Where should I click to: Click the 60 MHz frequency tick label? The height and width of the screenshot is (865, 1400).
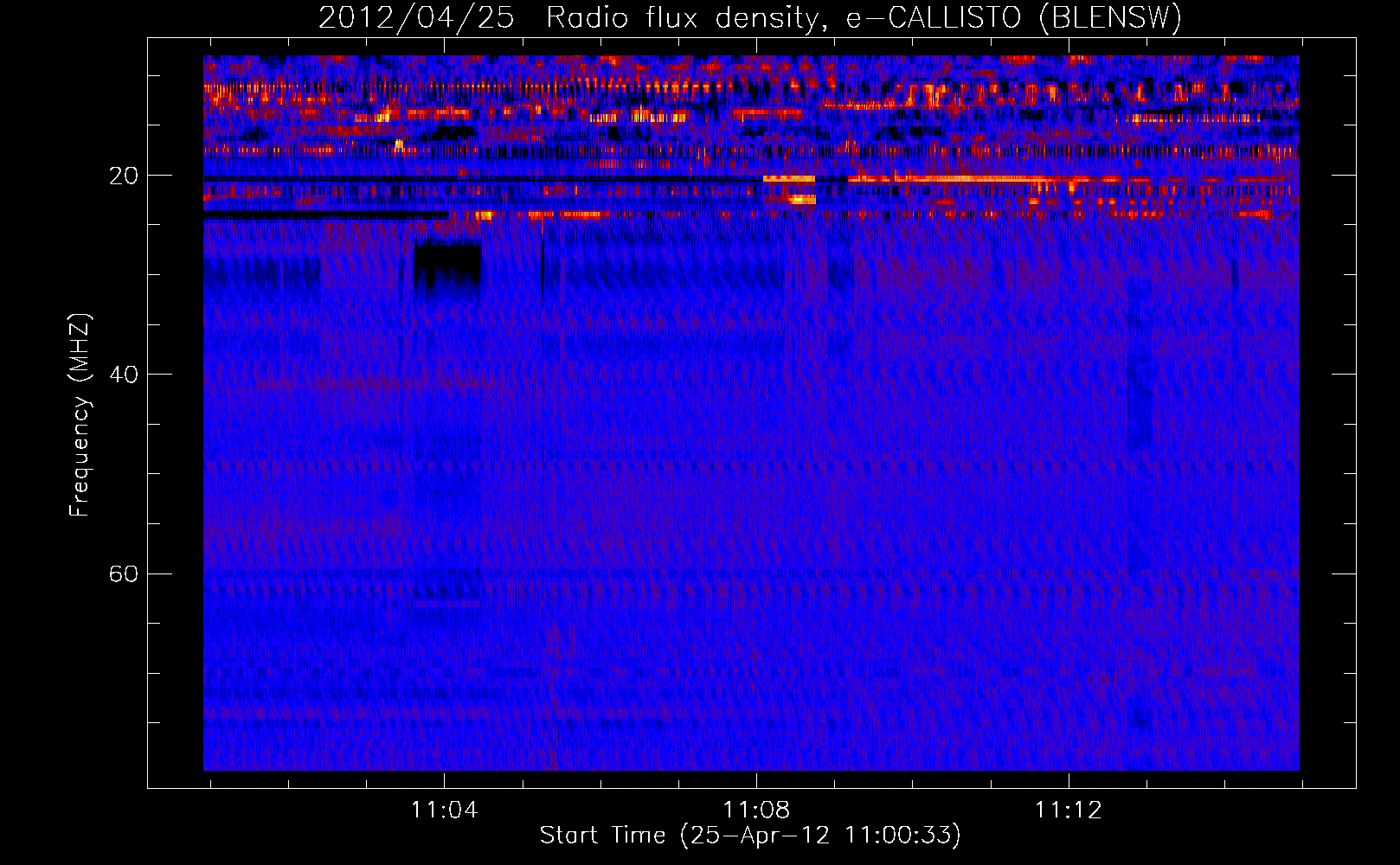(123, 573)
